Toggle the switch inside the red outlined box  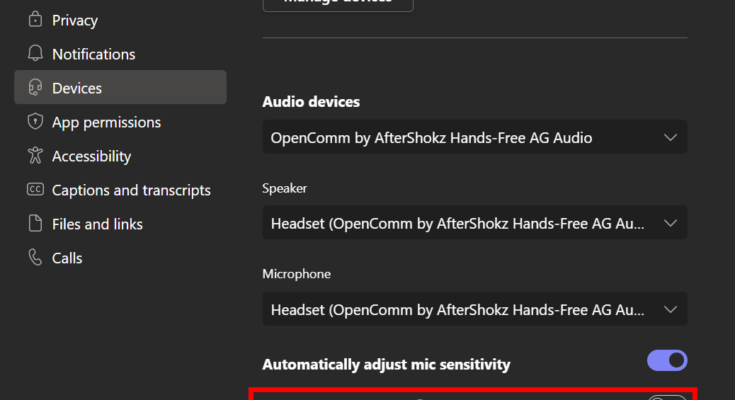(x=667, y=398)
